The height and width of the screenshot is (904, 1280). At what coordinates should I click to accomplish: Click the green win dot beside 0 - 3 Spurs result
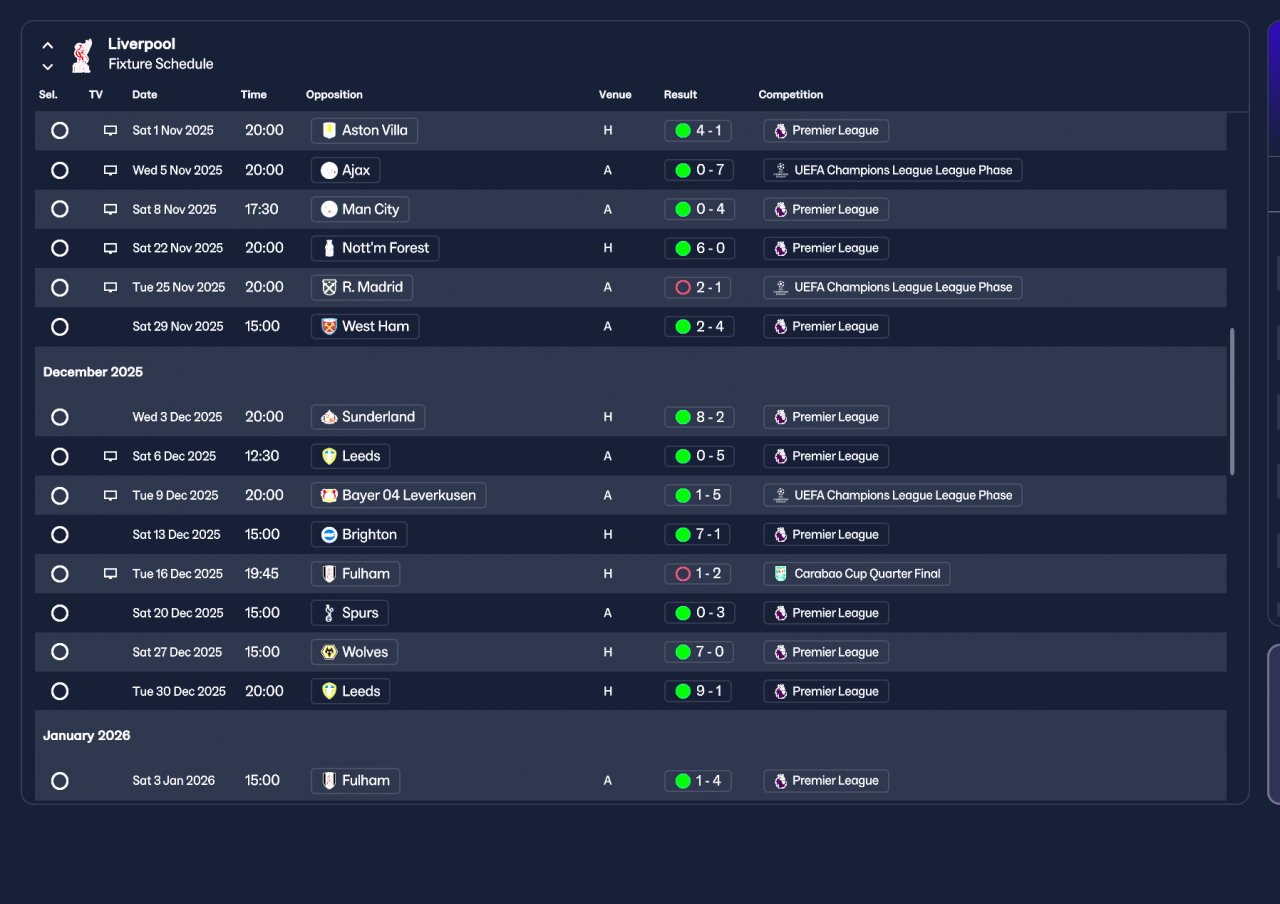[x=683, y=613]
